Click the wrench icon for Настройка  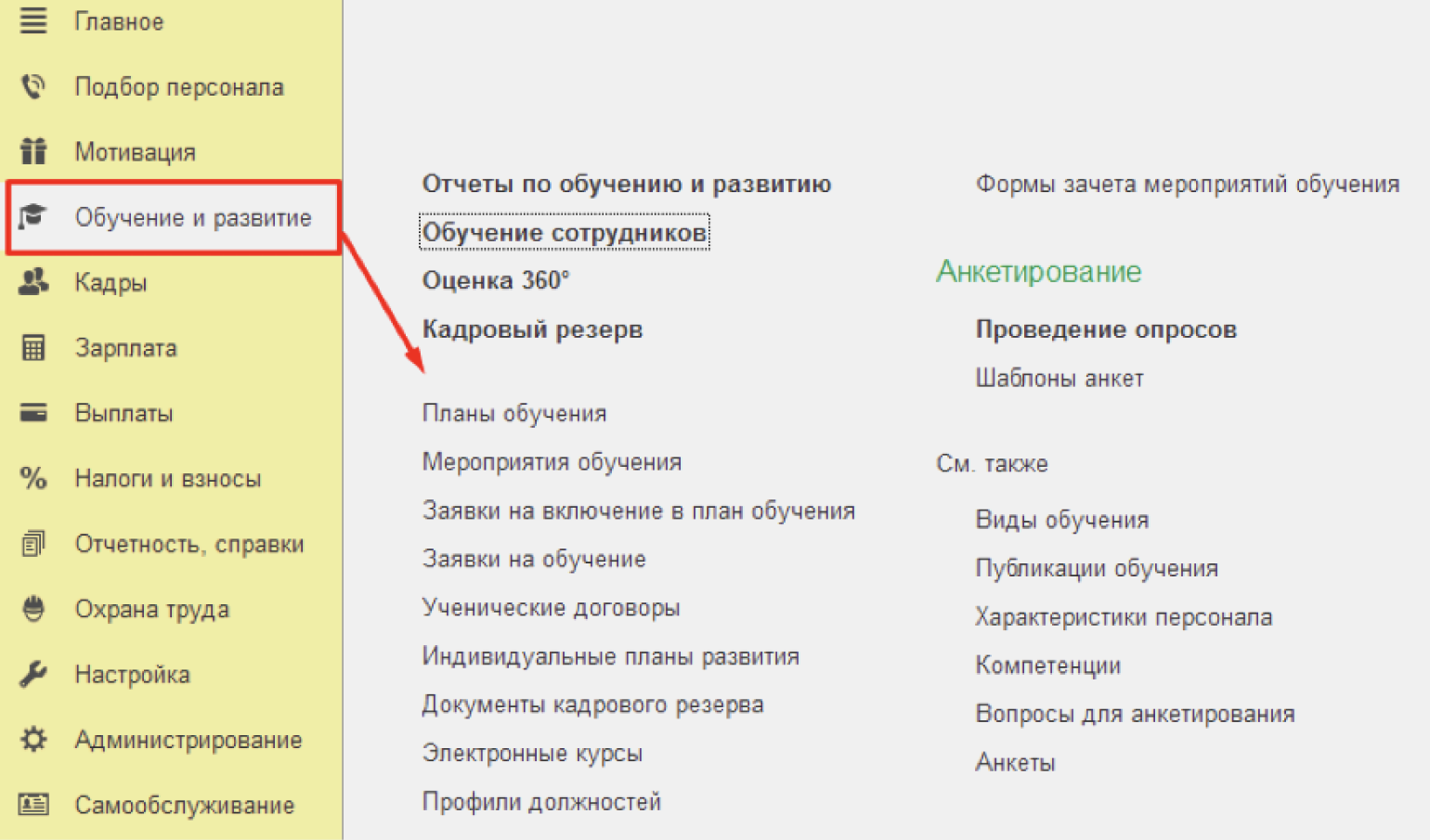click(33, 674)
